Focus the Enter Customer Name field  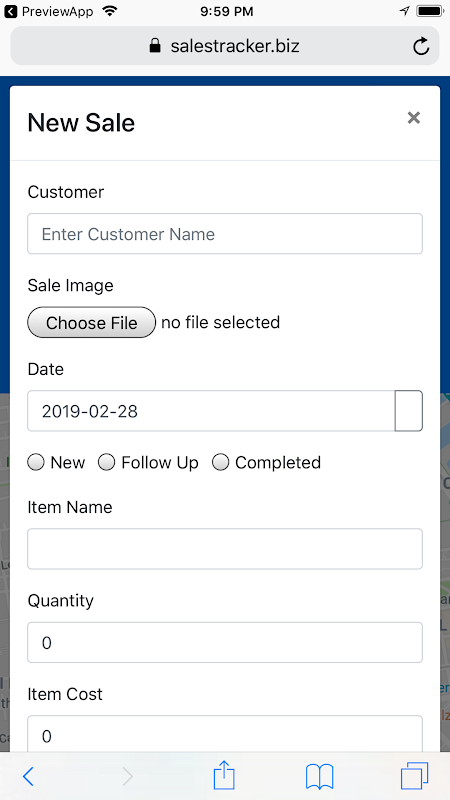(x=225, y=234)
